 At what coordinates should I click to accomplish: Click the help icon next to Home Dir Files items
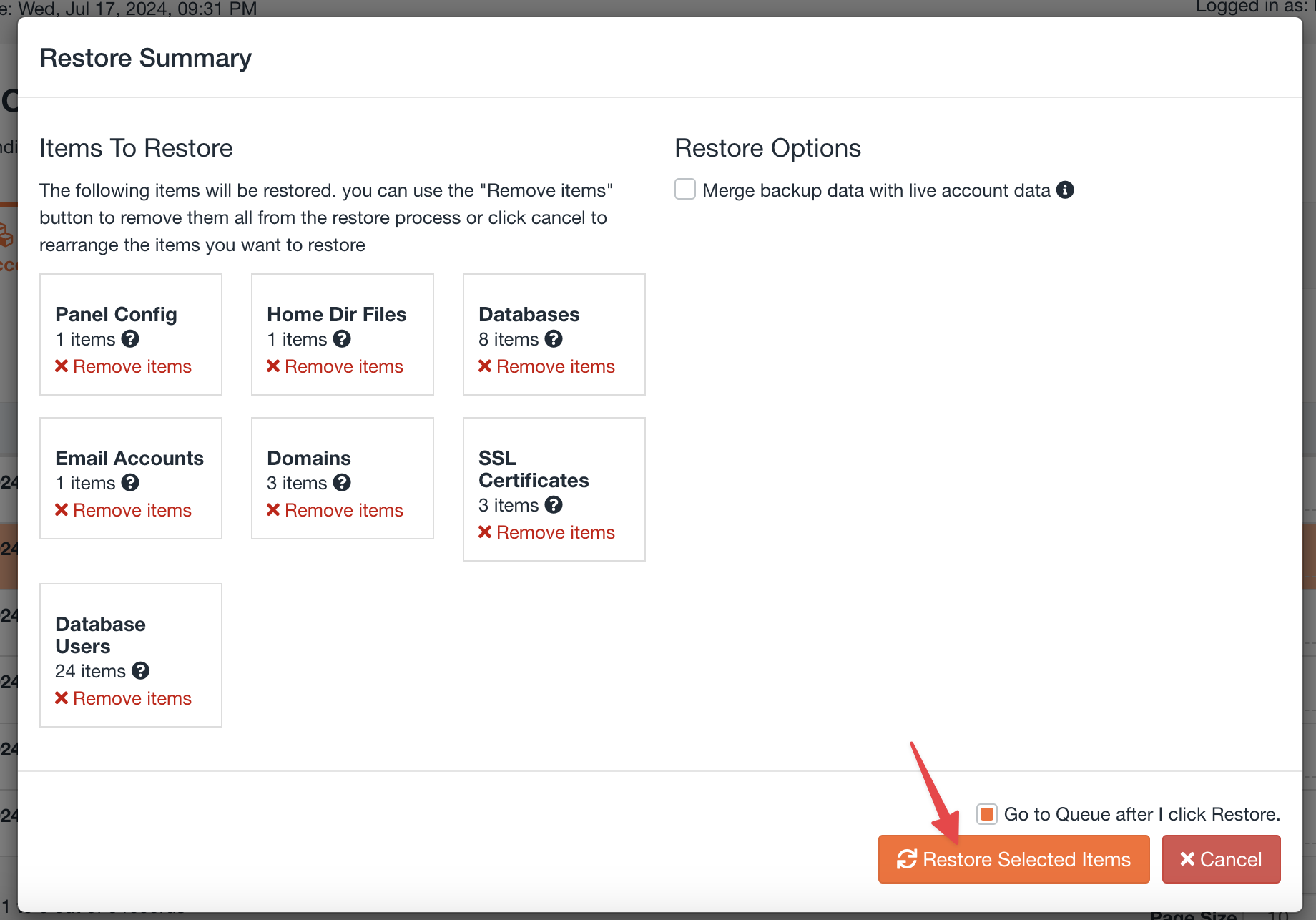(x=342, y=339)
